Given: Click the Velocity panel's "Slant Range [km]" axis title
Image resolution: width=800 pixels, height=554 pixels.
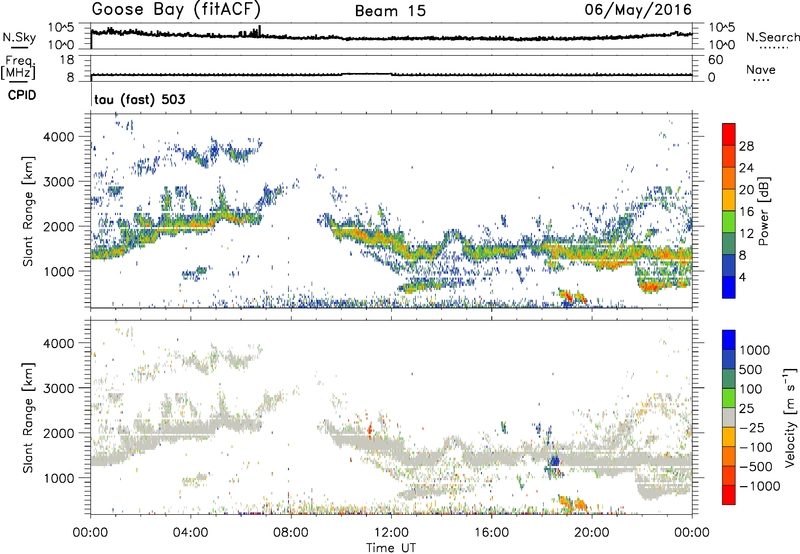Looking at the screenshot, I should pos(28,417).
